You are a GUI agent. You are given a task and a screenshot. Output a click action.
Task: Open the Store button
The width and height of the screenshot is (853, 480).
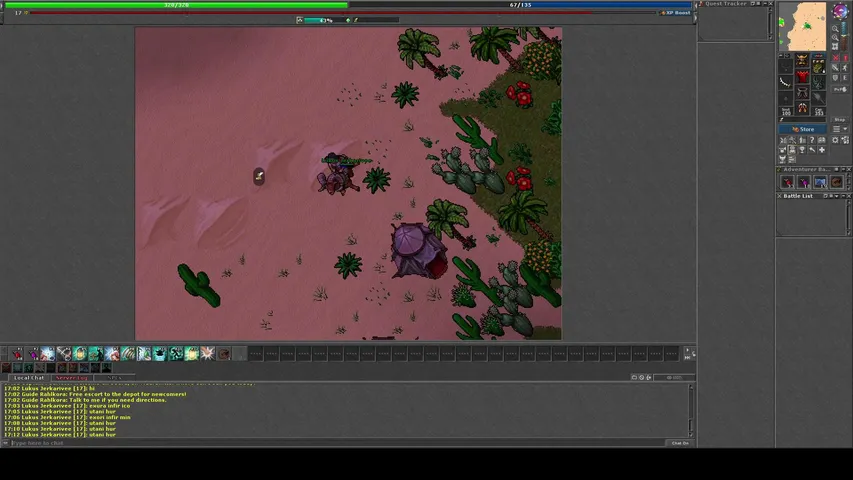click(x=803, y=129)
